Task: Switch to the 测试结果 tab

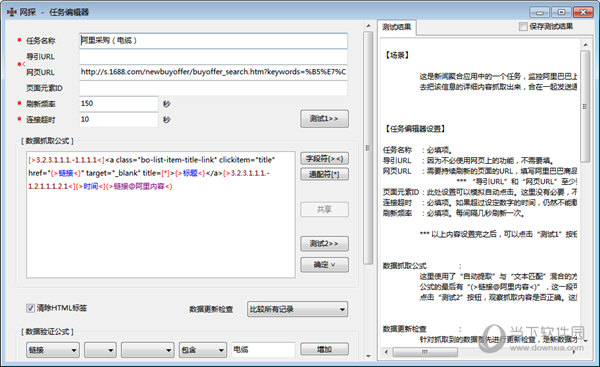Action: [397, 27]
